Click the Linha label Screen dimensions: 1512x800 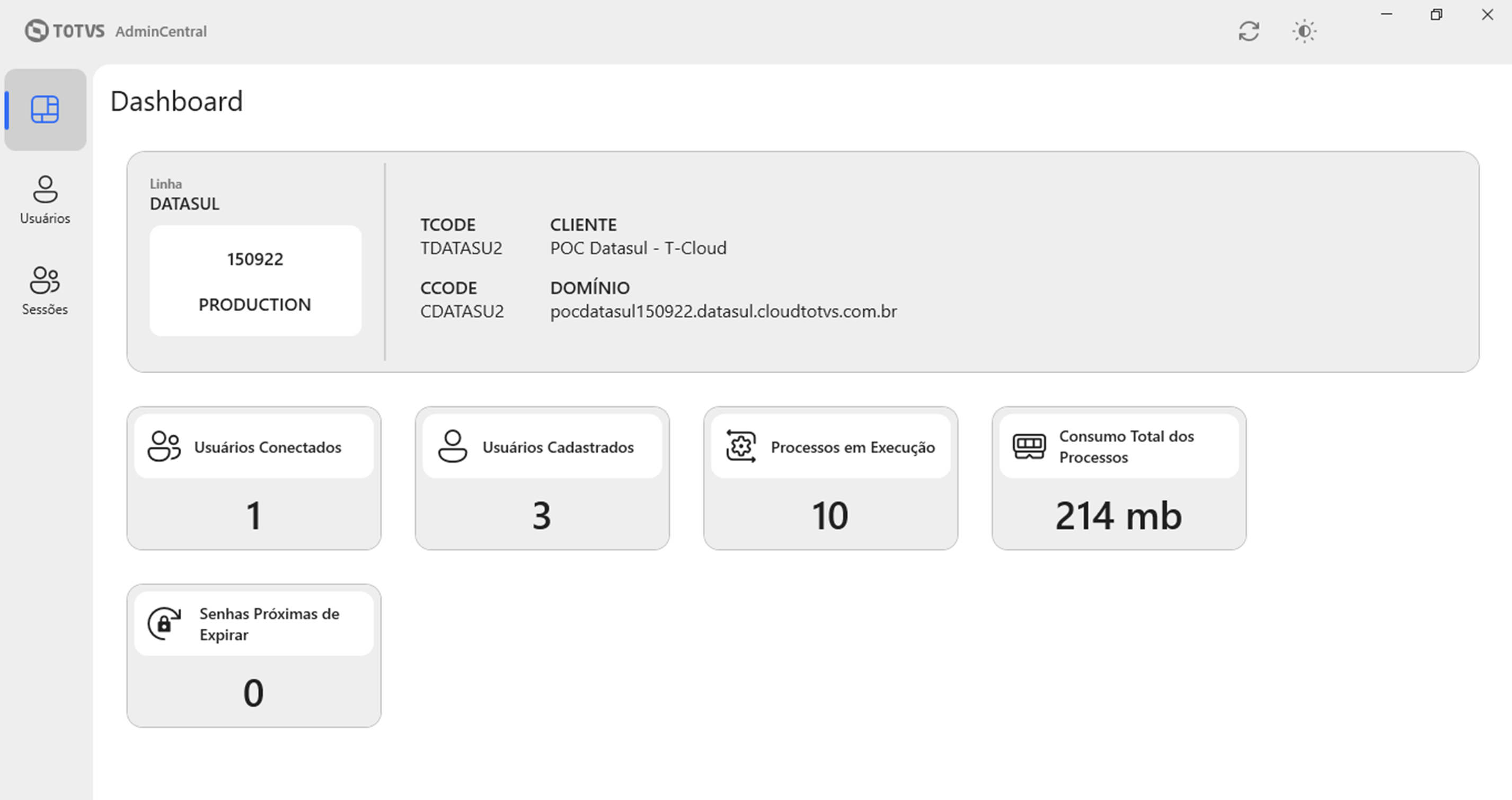[x=165, y=184]
